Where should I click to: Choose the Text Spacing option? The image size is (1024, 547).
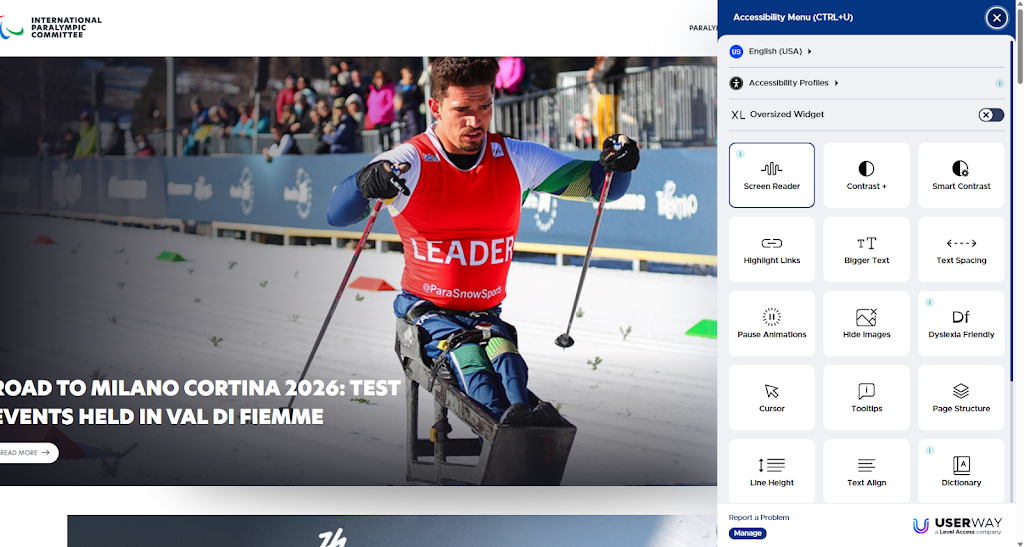coord(961,249)
